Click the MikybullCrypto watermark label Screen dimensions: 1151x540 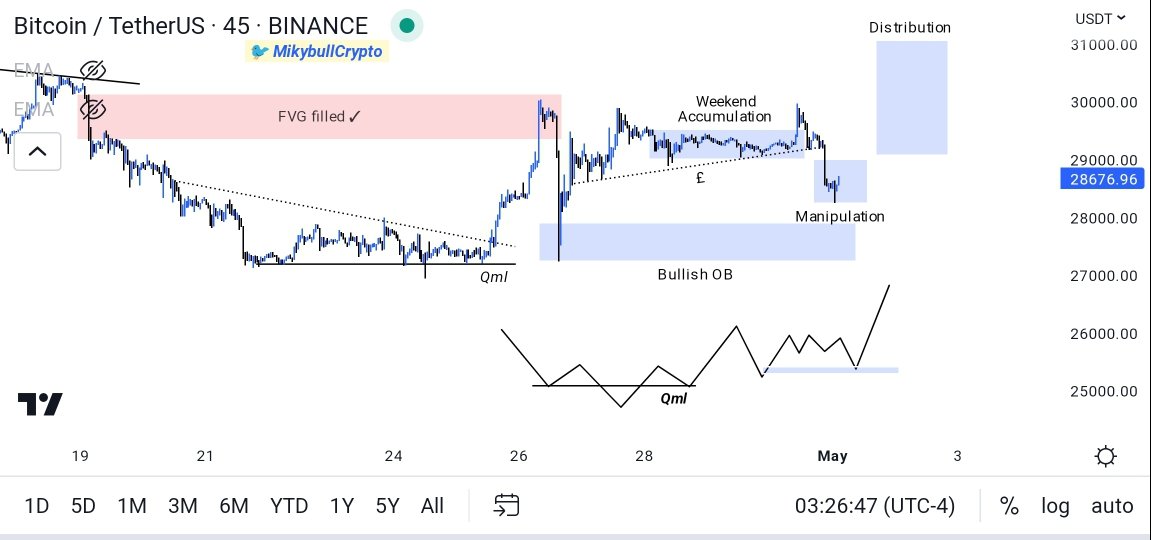[x=316, y=51]
